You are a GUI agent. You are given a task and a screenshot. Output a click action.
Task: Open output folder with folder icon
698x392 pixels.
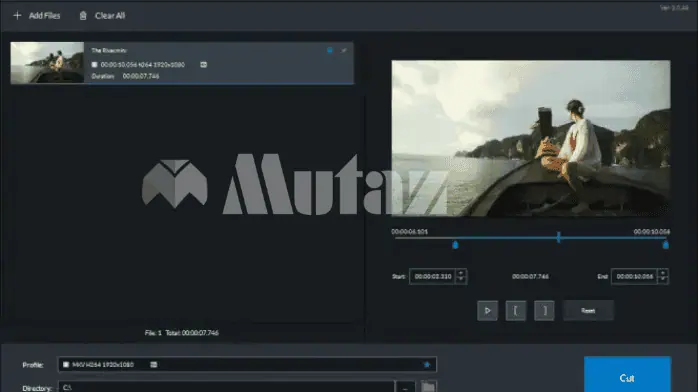point(428,387)
